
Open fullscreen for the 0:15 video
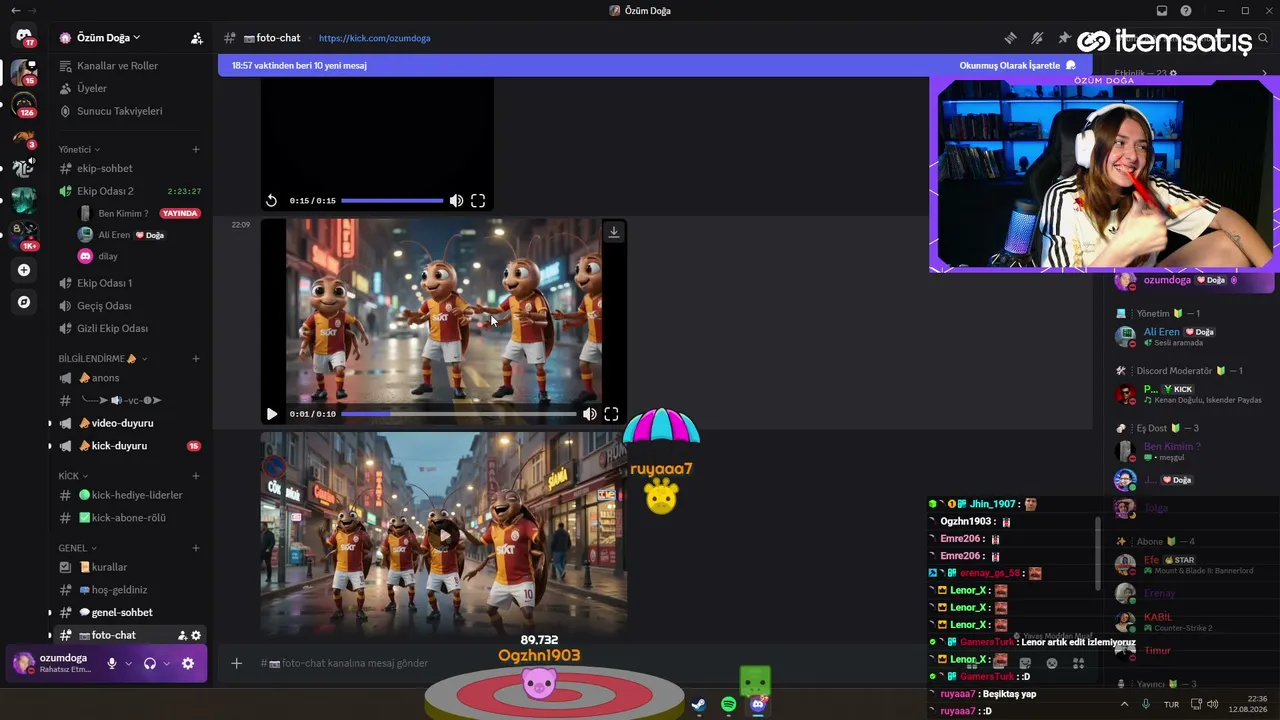[x=478, y=201]
